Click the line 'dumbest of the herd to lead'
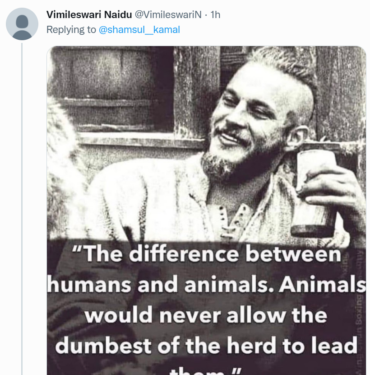 tap(207, 345)
